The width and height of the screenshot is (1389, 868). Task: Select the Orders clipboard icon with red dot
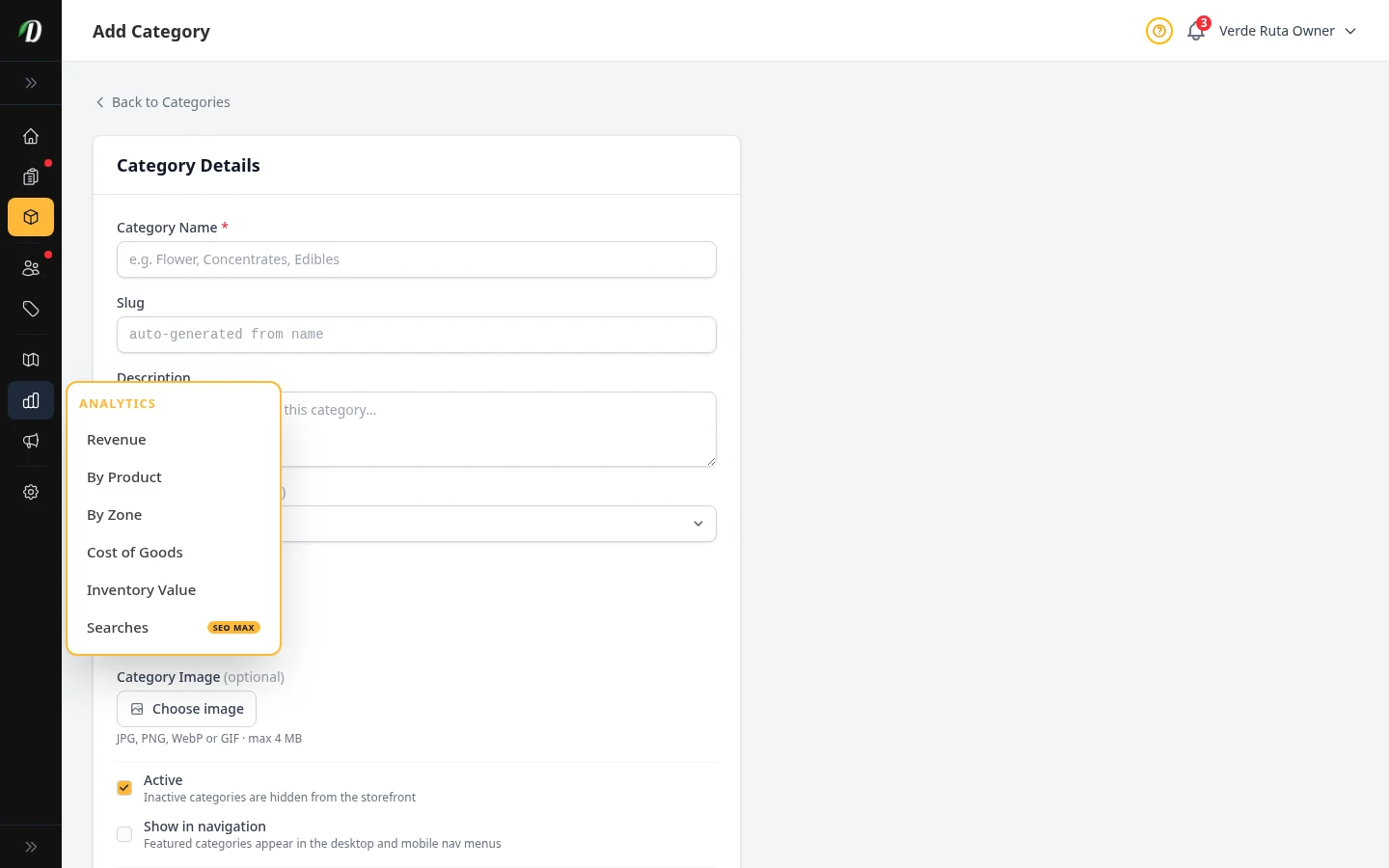point(31,176)
